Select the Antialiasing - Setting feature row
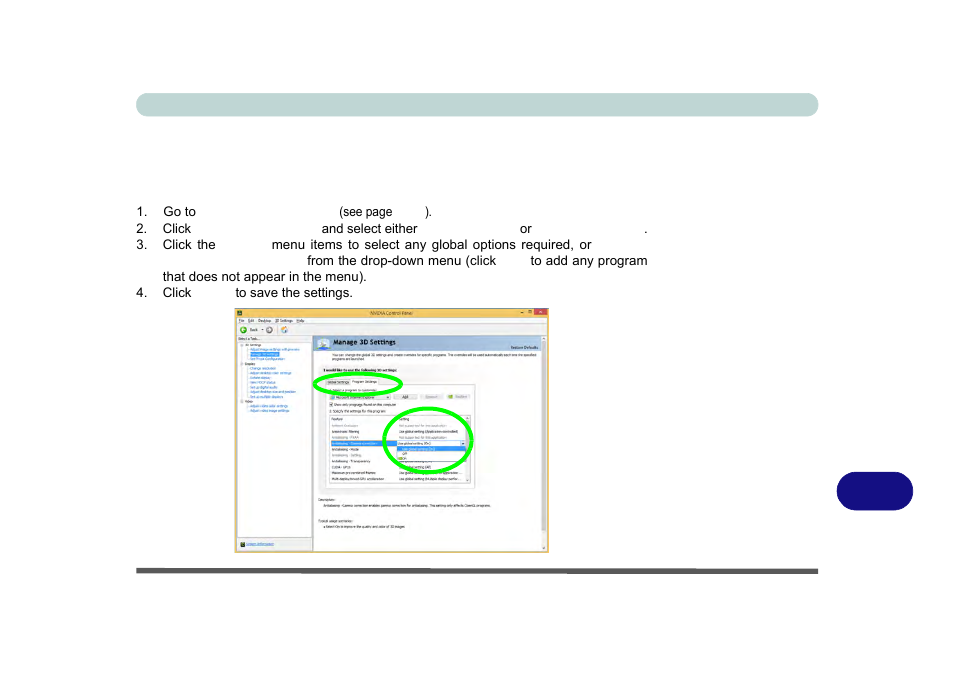 363,455
